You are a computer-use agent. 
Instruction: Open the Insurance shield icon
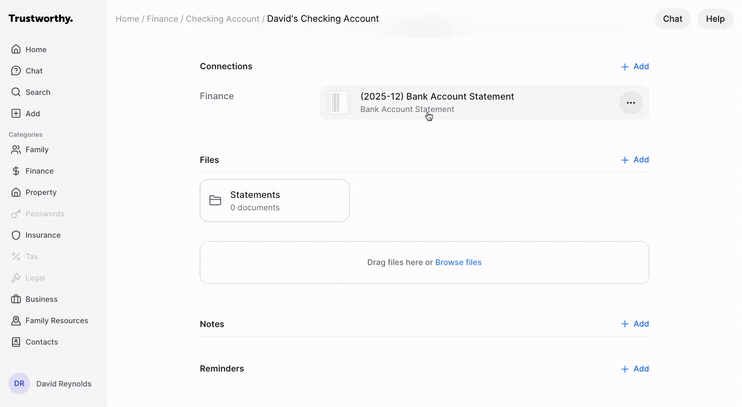pyautogui.click(x=16, y=235)
